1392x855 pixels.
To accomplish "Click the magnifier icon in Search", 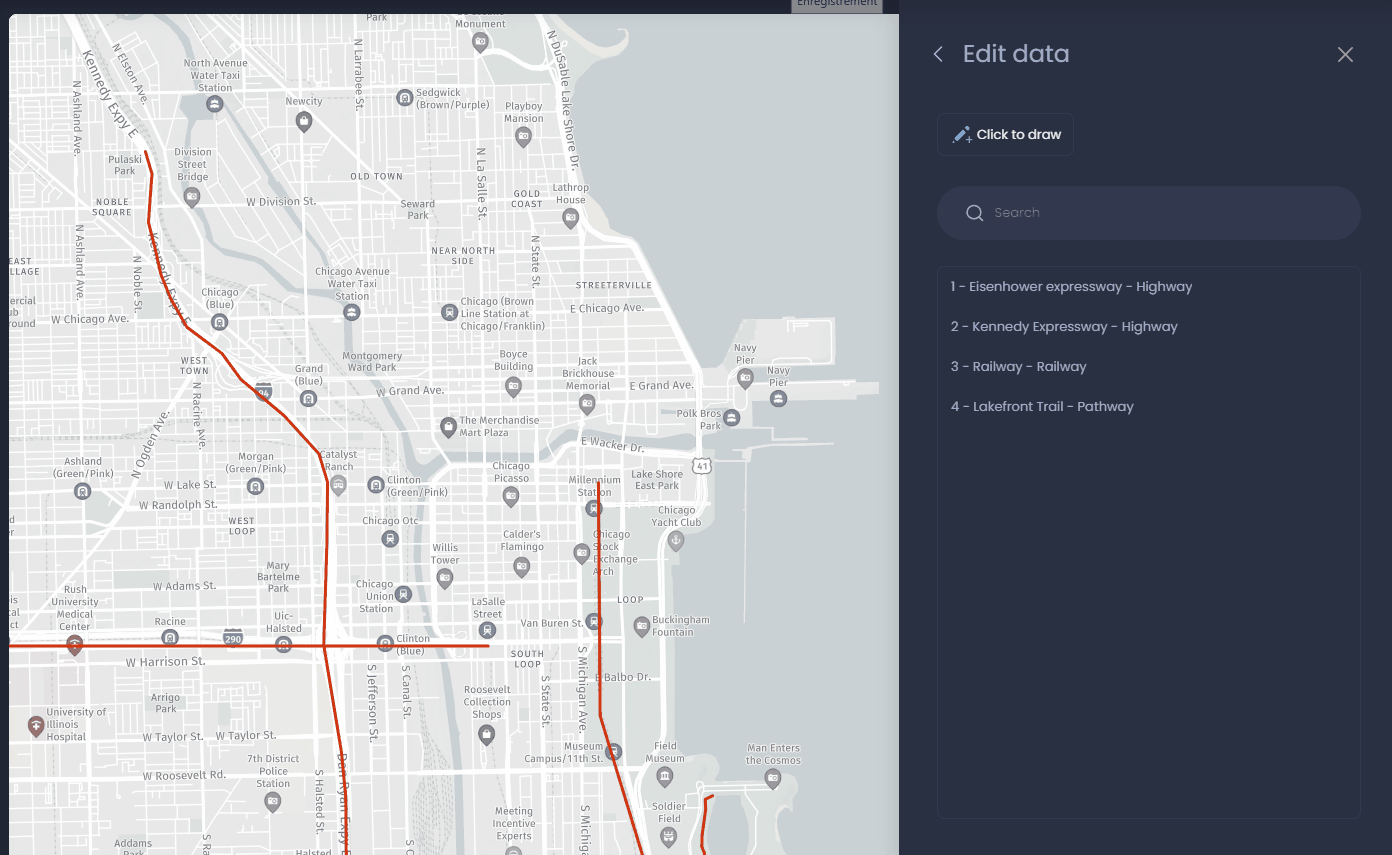I will pos(974,213).
